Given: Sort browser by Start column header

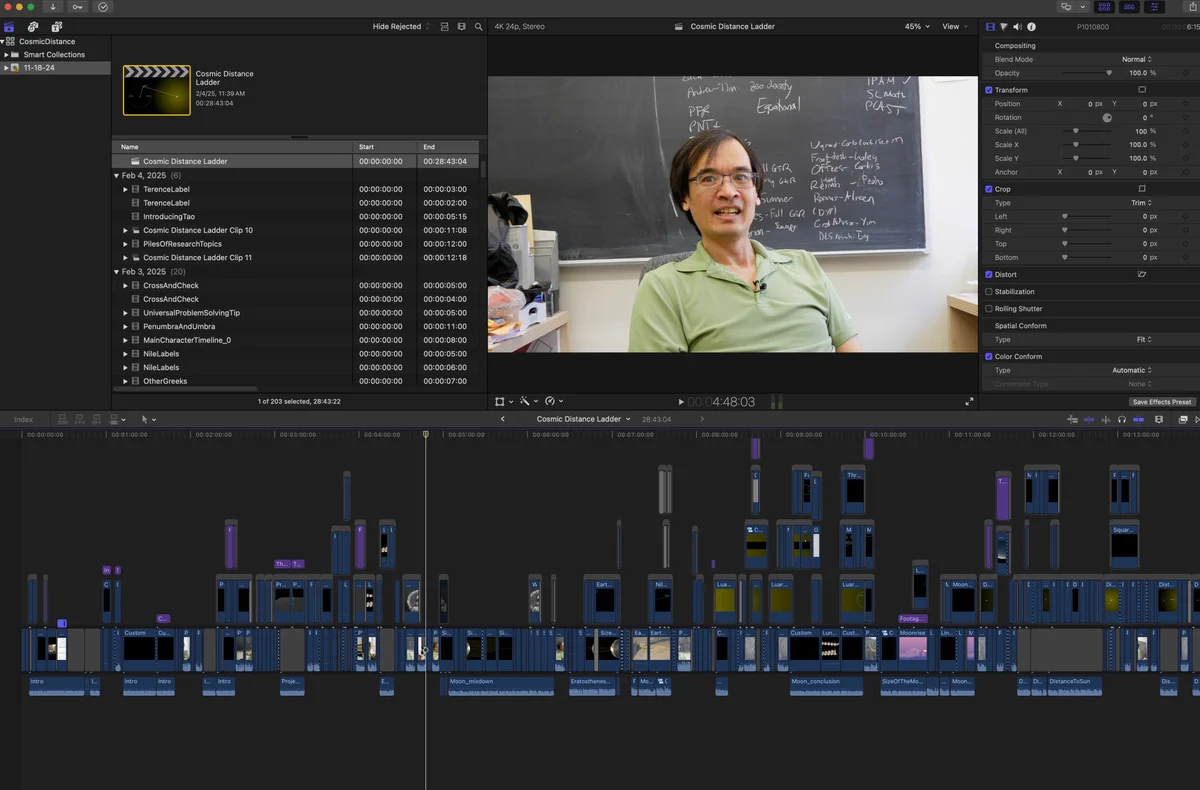Looking at the screenshot, I should (x=385, y=147).
